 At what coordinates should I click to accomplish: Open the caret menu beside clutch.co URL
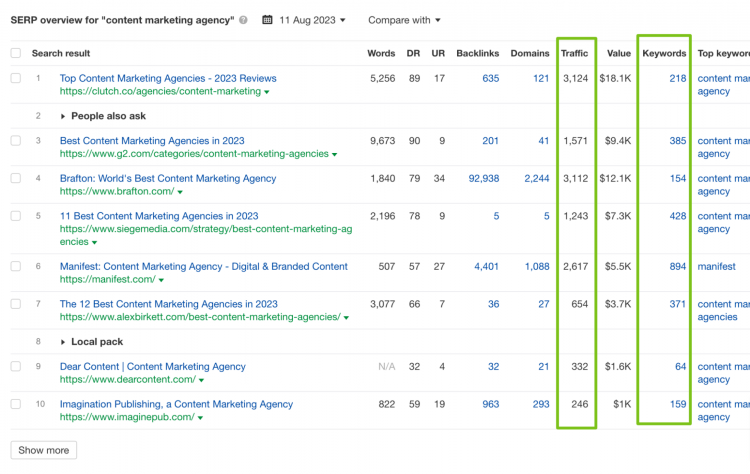tap(267, 92)
